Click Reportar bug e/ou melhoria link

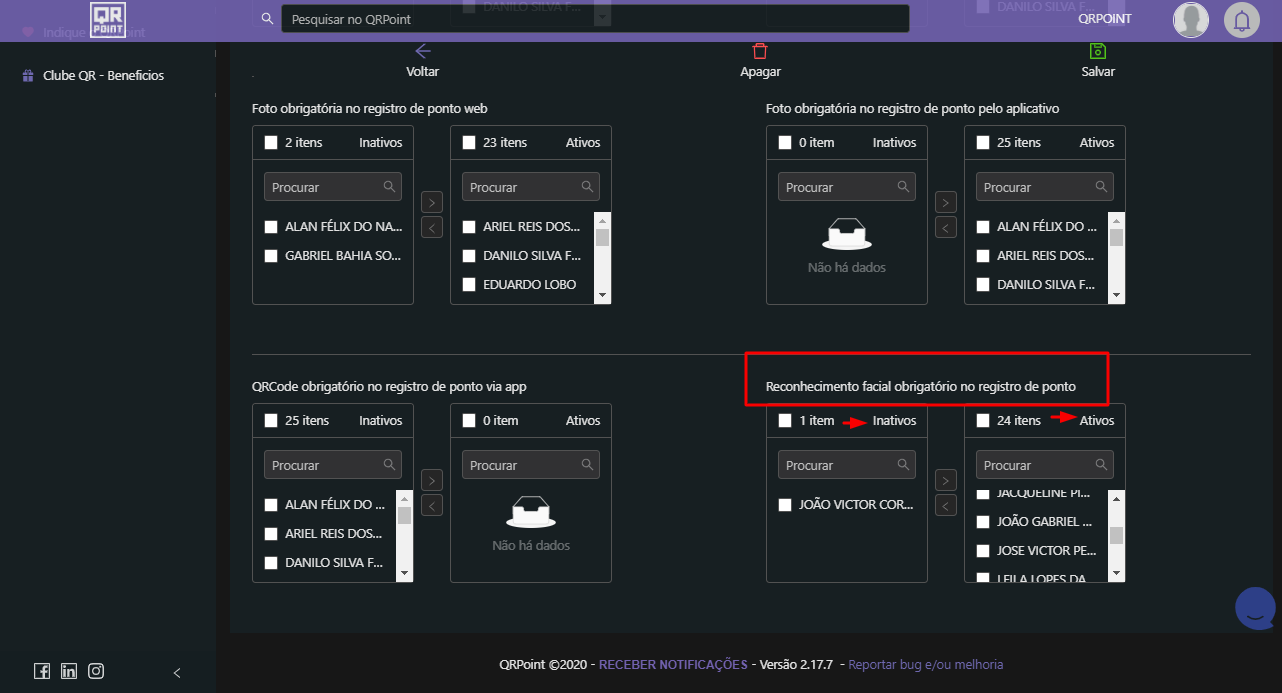(925, 665)
